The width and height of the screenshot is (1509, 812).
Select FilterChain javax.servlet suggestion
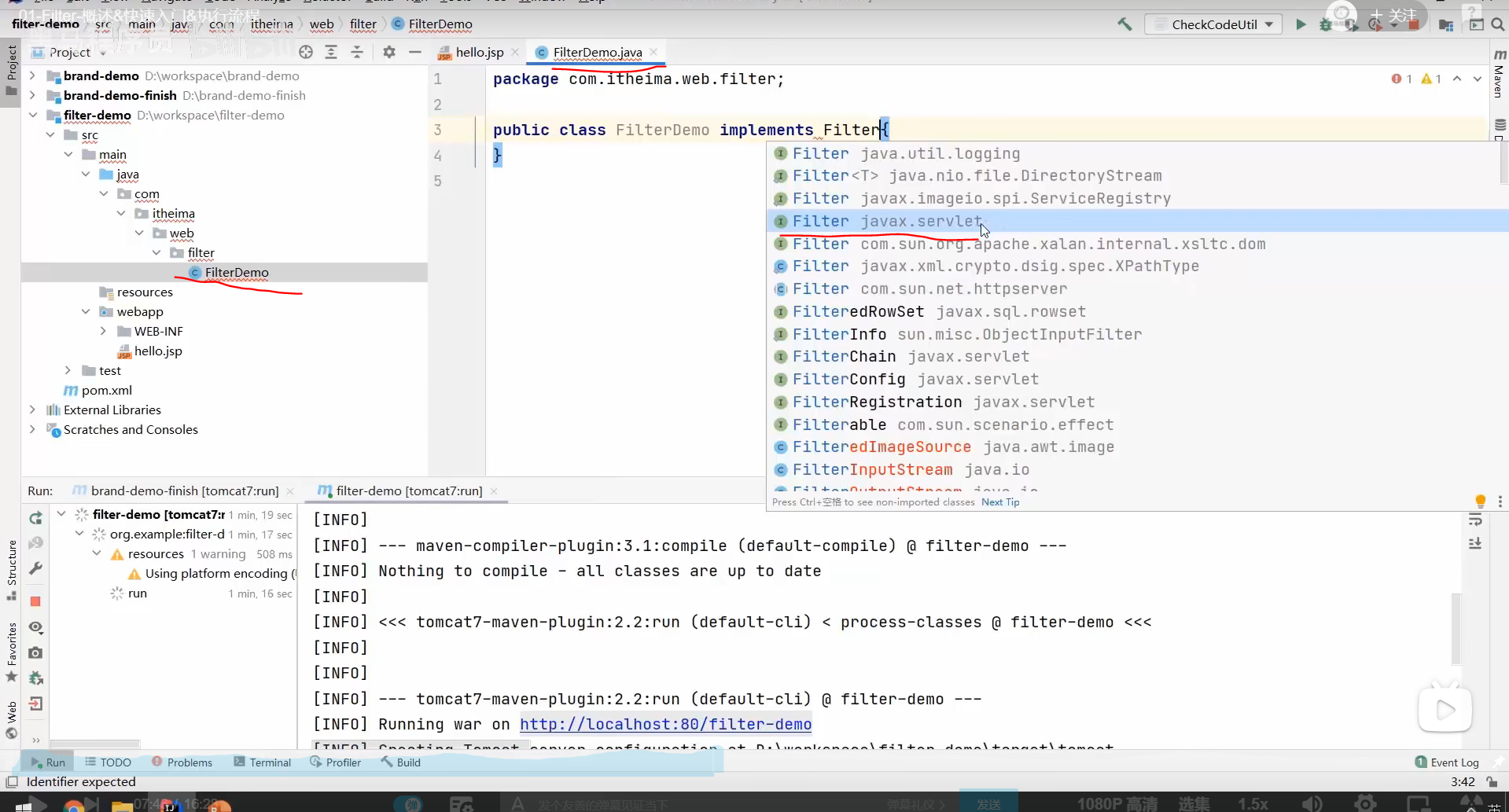(1136, 356)
